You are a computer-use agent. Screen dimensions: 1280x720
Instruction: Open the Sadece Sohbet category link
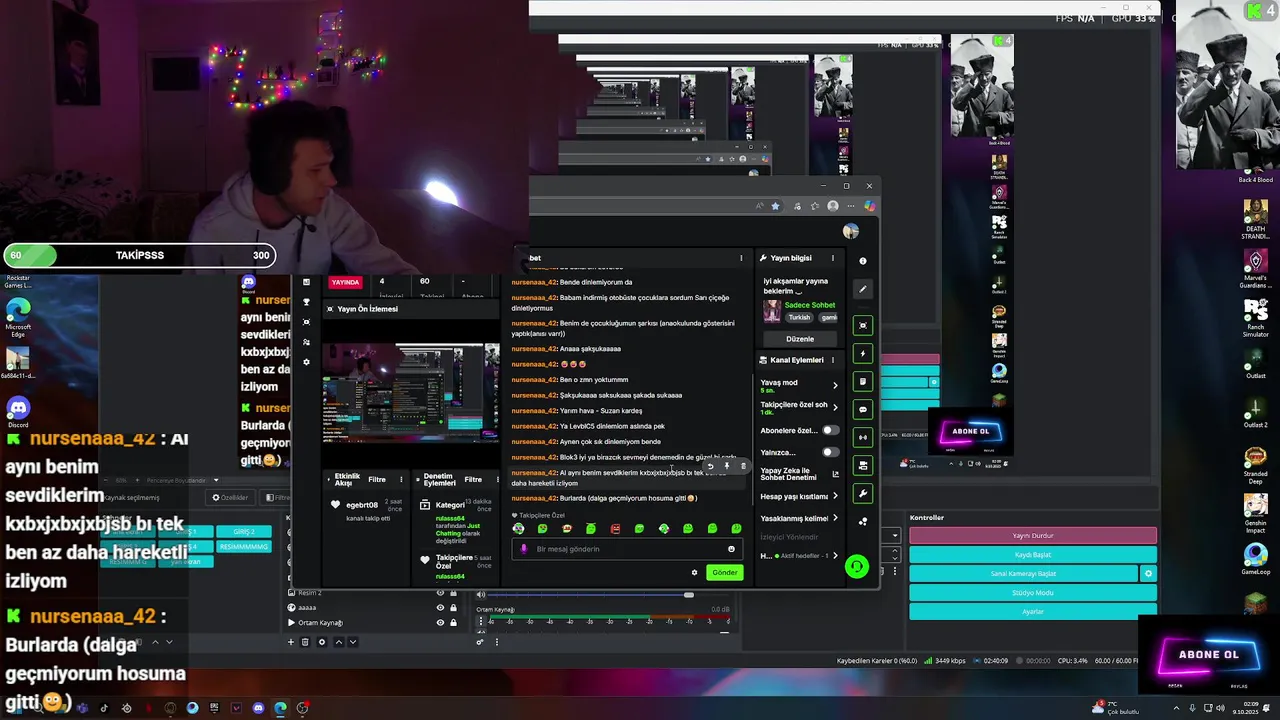tap(810, 305)
